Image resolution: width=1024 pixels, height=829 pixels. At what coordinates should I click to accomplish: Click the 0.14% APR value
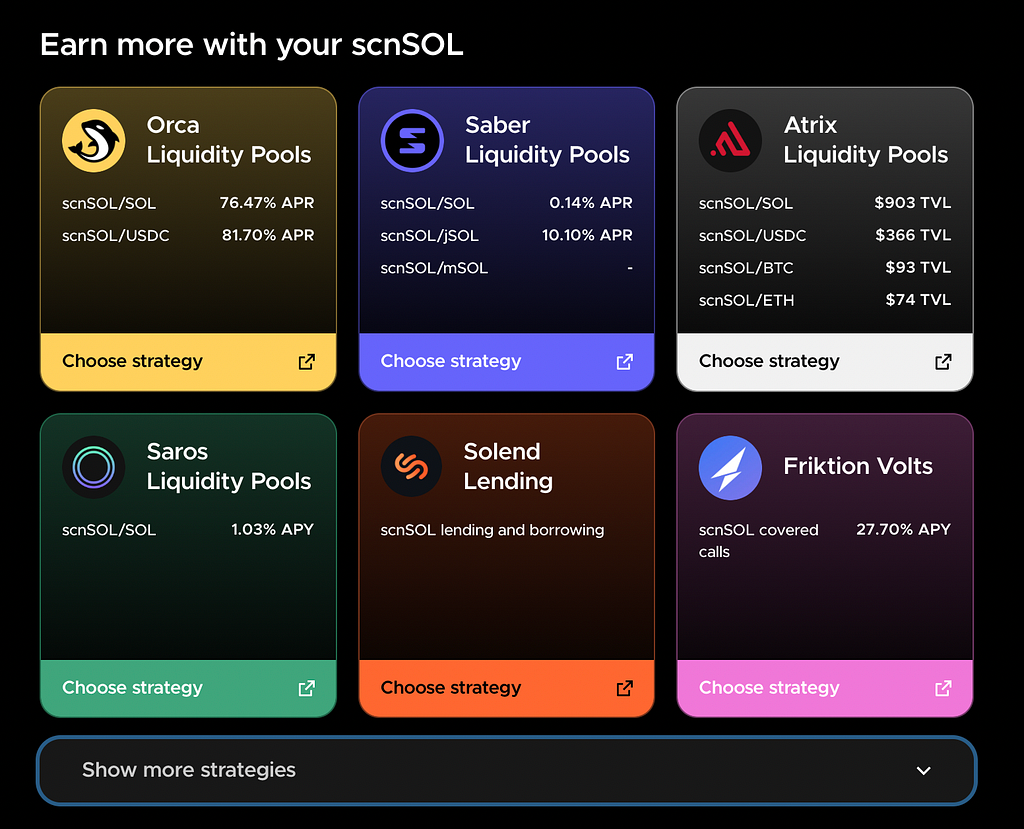click(591, 203)
